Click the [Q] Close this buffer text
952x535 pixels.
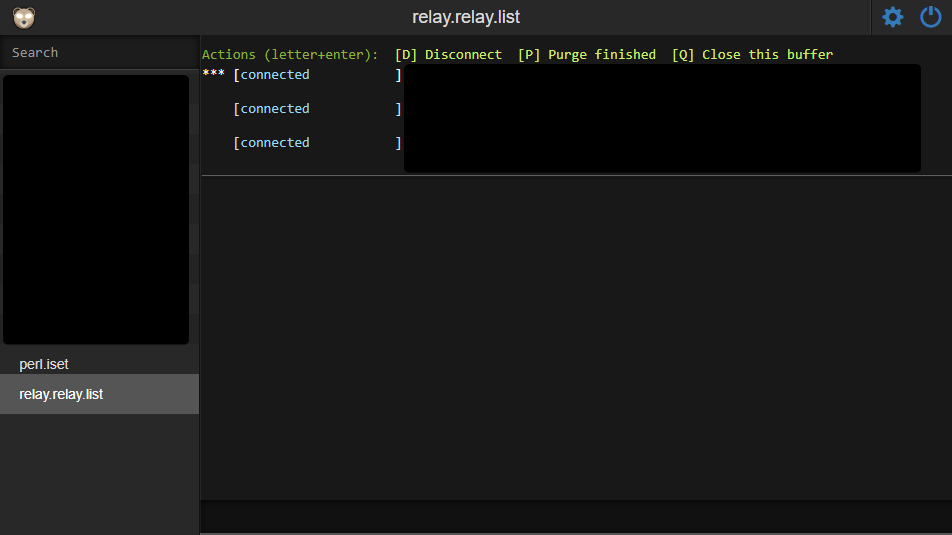(752, 55)
